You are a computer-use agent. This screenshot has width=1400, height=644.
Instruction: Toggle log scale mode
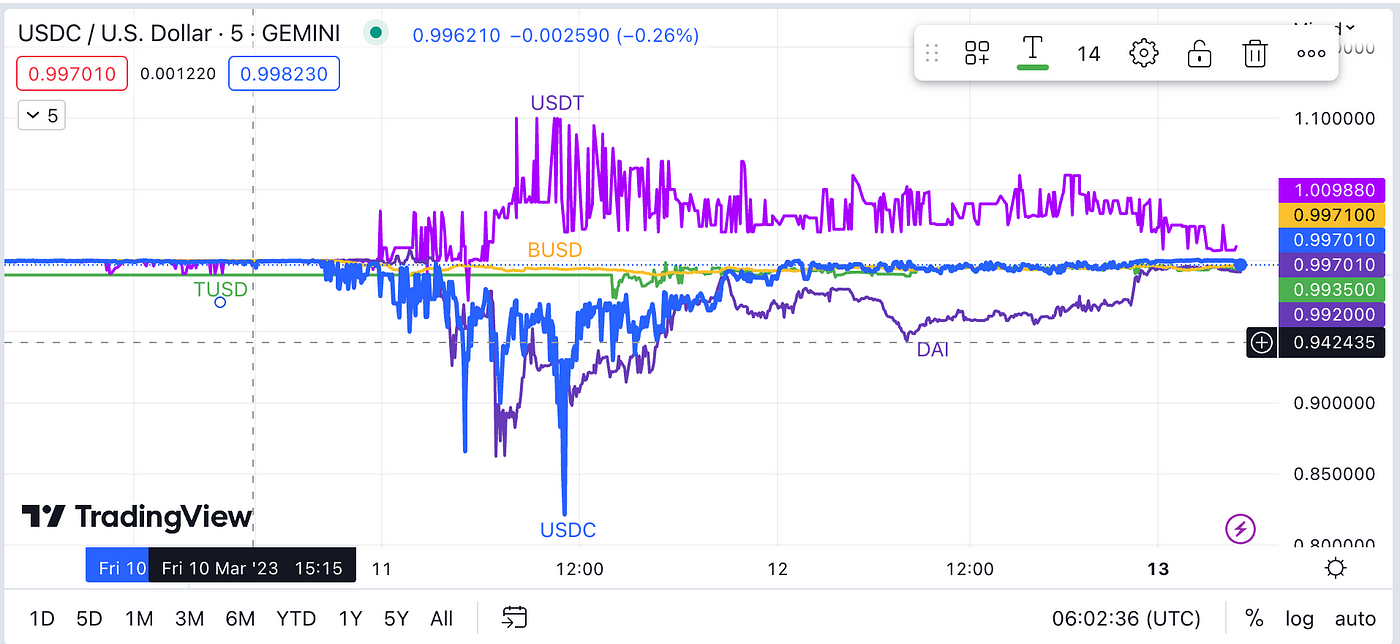(x=1299, y=618)
